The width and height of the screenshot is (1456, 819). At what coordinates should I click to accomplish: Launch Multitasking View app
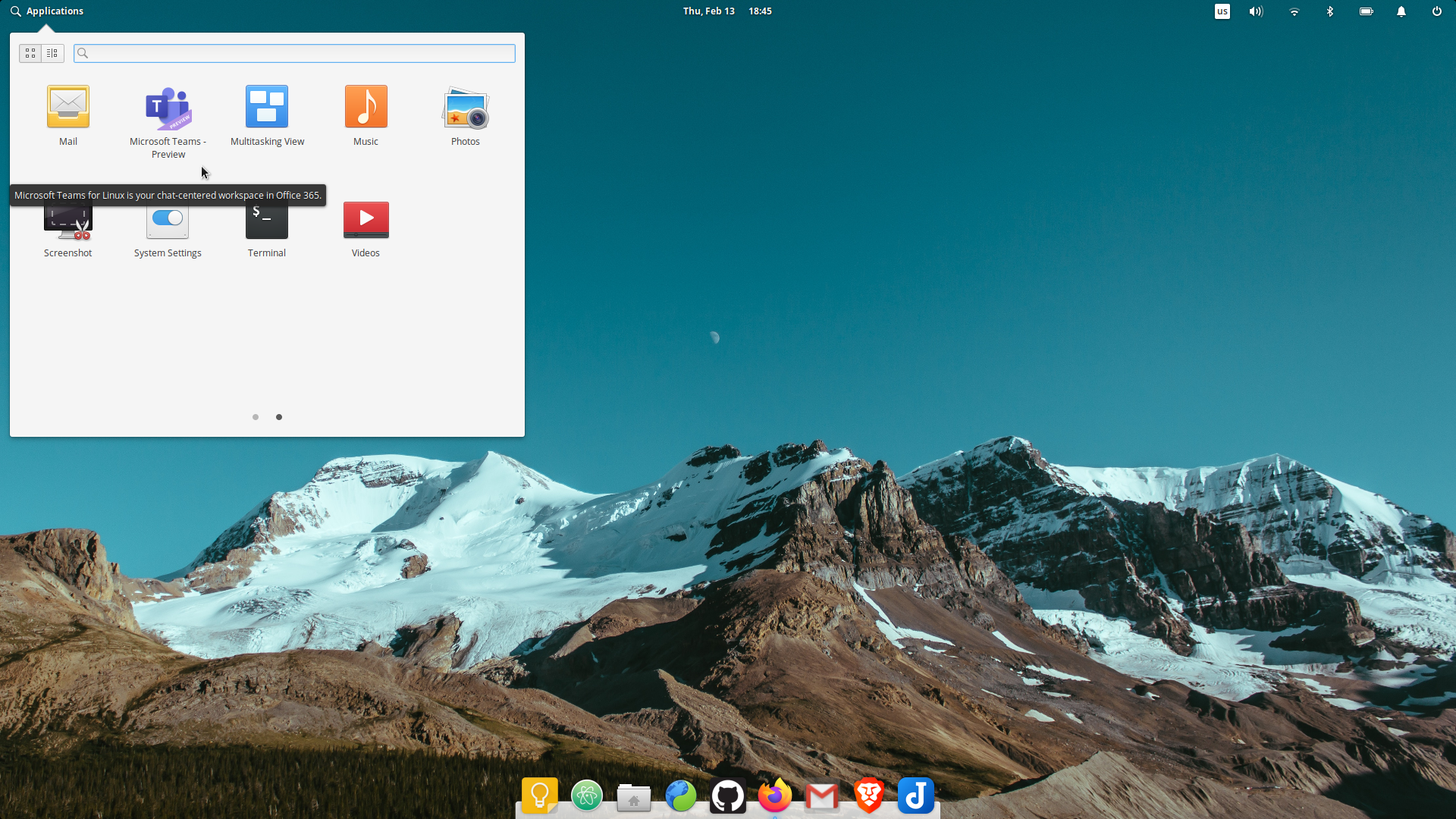coord(267,106)
